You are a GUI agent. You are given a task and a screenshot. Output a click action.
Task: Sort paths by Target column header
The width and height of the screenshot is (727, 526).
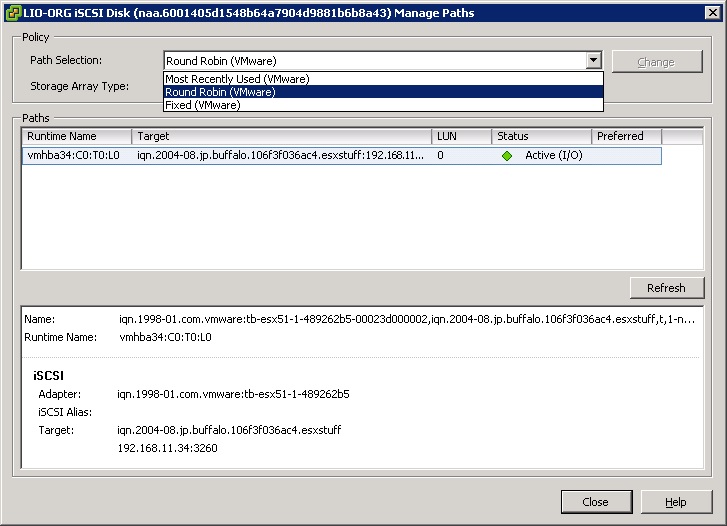pos(282,136)
